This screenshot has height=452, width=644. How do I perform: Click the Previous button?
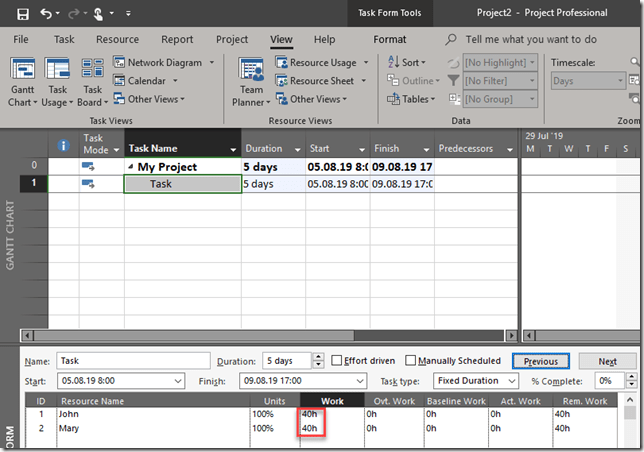pyautogui.click(x=540, y=361)
